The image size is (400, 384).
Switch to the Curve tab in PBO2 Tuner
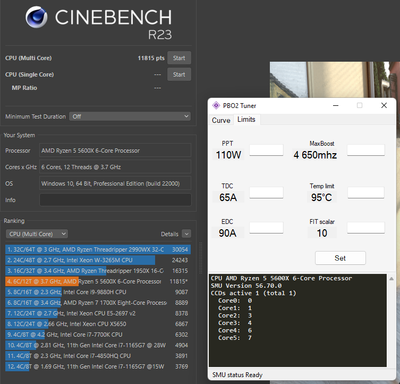[x=221, y=120]
